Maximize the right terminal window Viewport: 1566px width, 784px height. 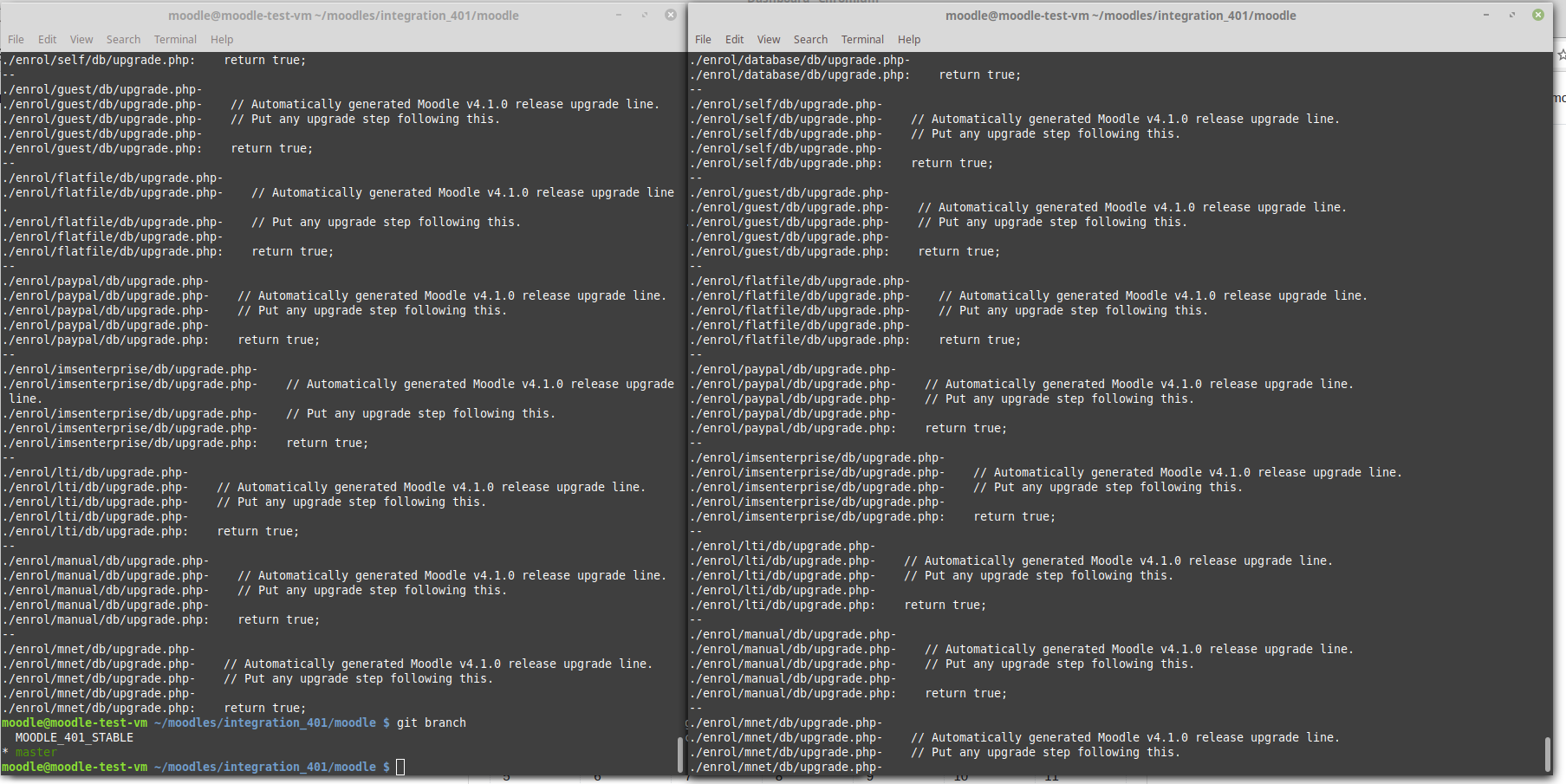1512,15
